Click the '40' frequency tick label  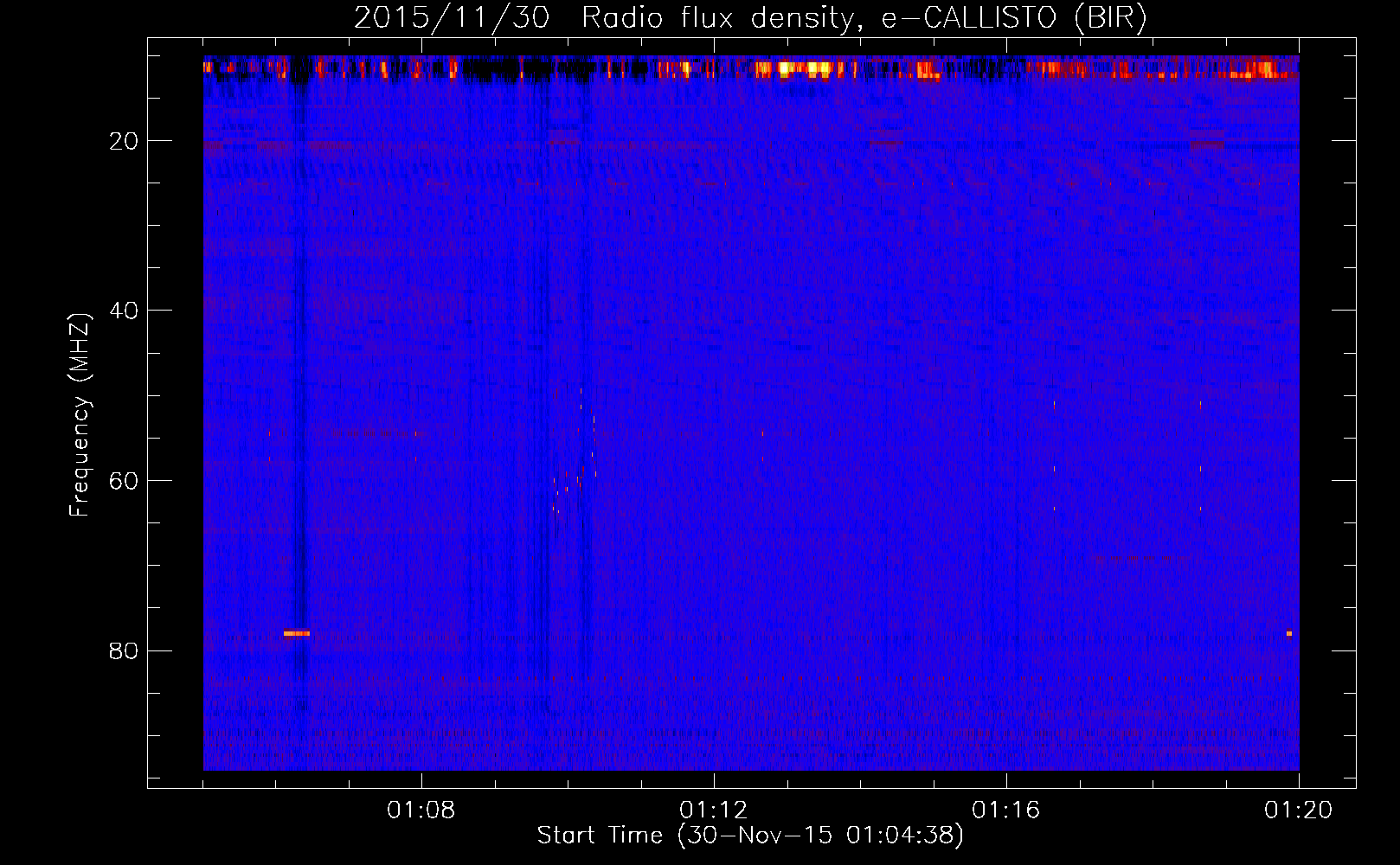(x=124, y=311)
